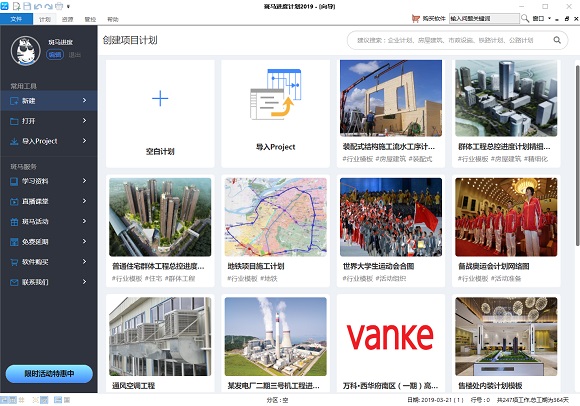Expand the 新建 sidebar chevron
580x406 pixels.
(x=84, y=100)
